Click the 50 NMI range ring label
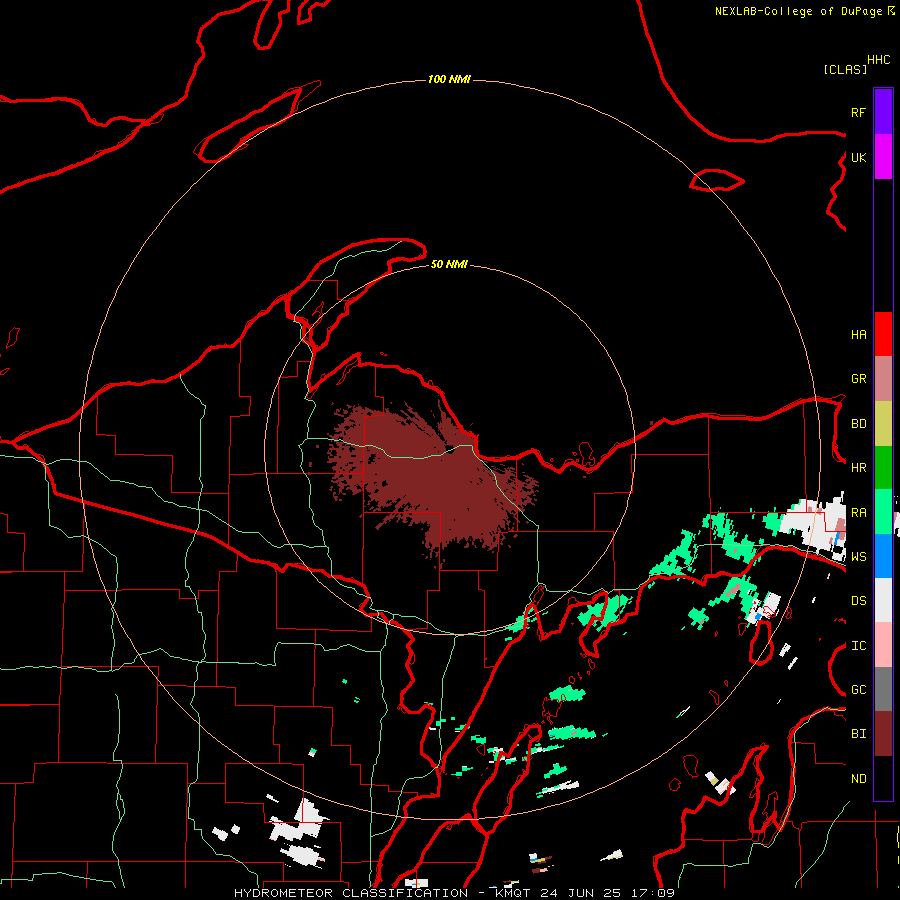Screen dimensions: 900x900 click(x=449, y=264)
